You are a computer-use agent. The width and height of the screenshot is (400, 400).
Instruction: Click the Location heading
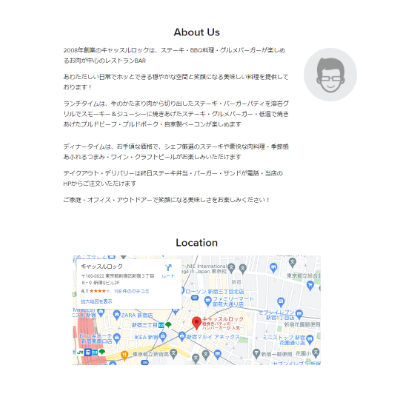[x=197, y=243]
